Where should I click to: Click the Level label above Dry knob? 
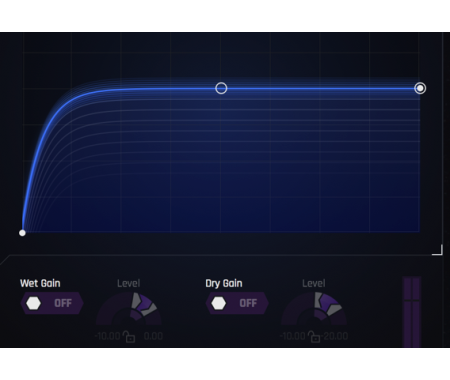click(x=314, y=283)
